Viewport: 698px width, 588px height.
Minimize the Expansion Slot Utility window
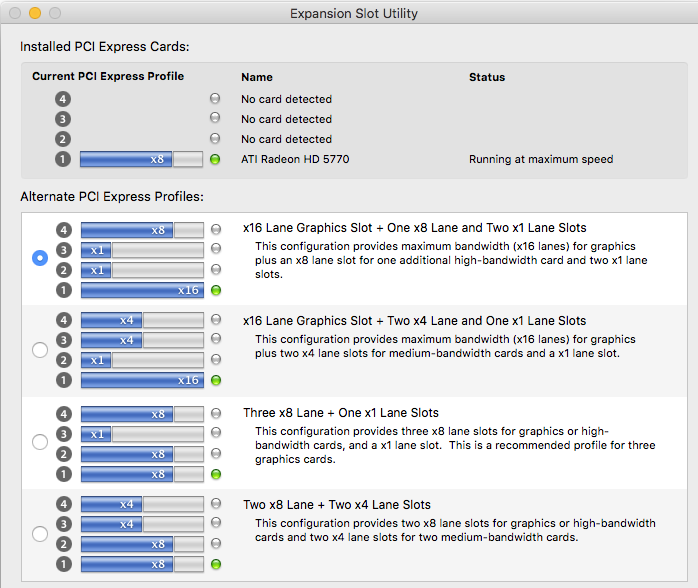click(x=35, y=14)
